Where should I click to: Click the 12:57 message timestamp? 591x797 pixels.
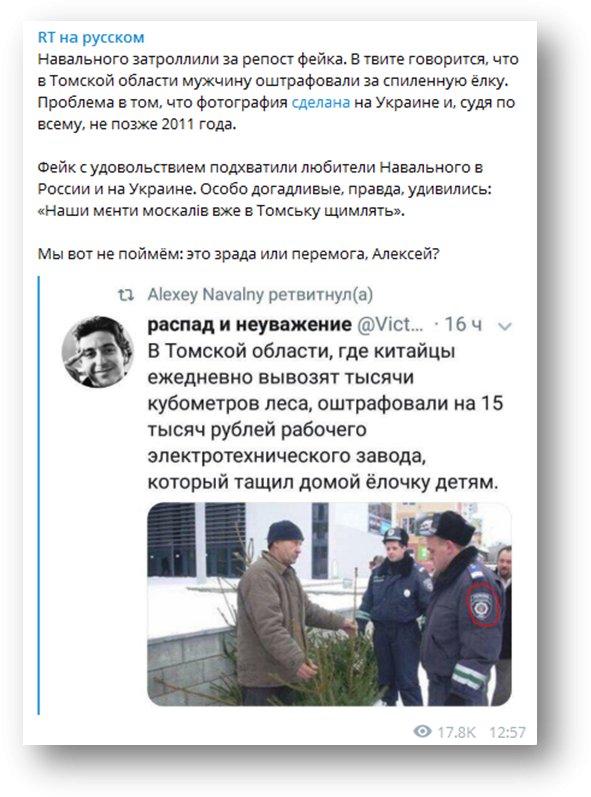507,732
